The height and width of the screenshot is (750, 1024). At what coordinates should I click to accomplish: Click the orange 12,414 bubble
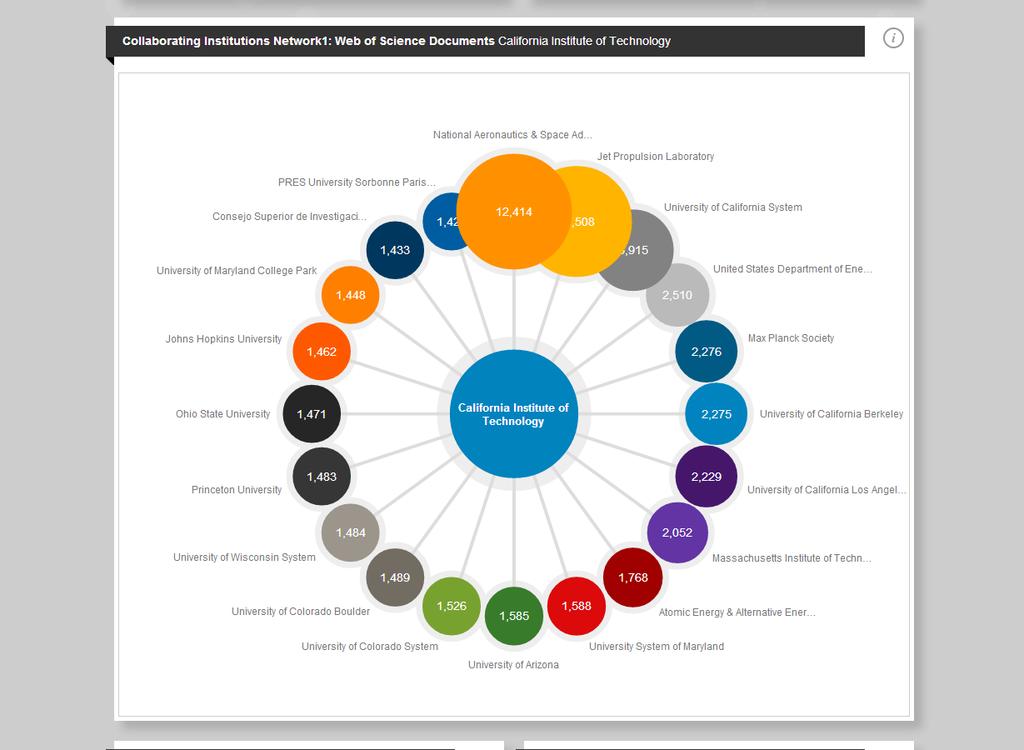pos(514,212)
